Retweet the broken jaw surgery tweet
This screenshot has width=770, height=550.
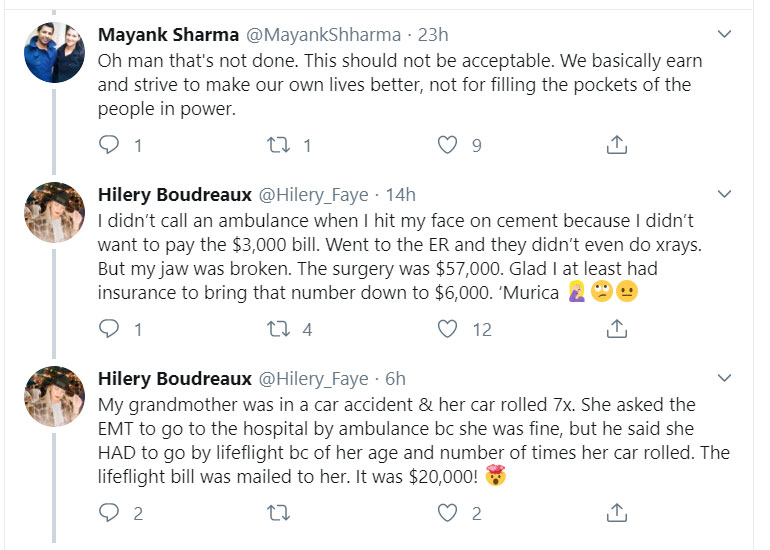pyautogui.click(x=280, y=329)
